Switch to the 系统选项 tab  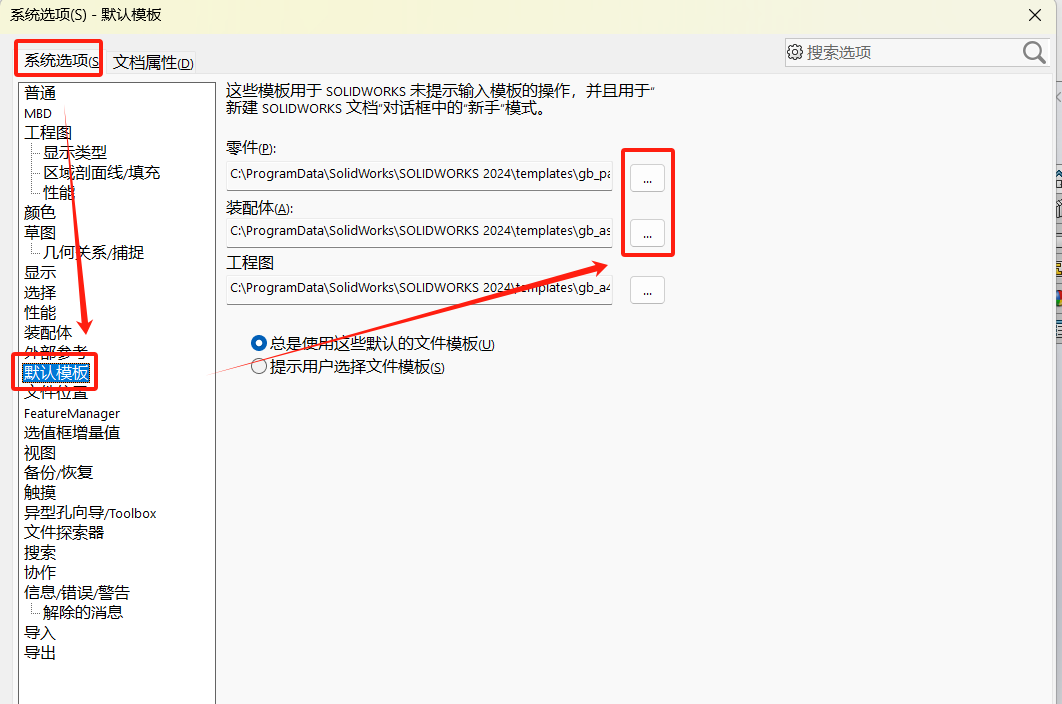tap(60, 60)
